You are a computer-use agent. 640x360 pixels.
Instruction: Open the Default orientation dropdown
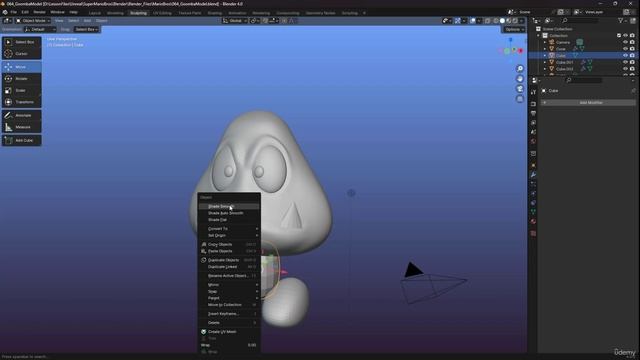40,29
